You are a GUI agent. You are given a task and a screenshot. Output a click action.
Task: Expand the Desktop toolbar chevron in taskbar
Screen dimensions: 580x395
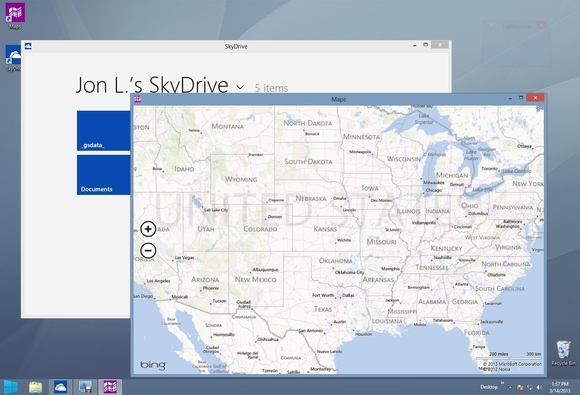coord(503,384)
